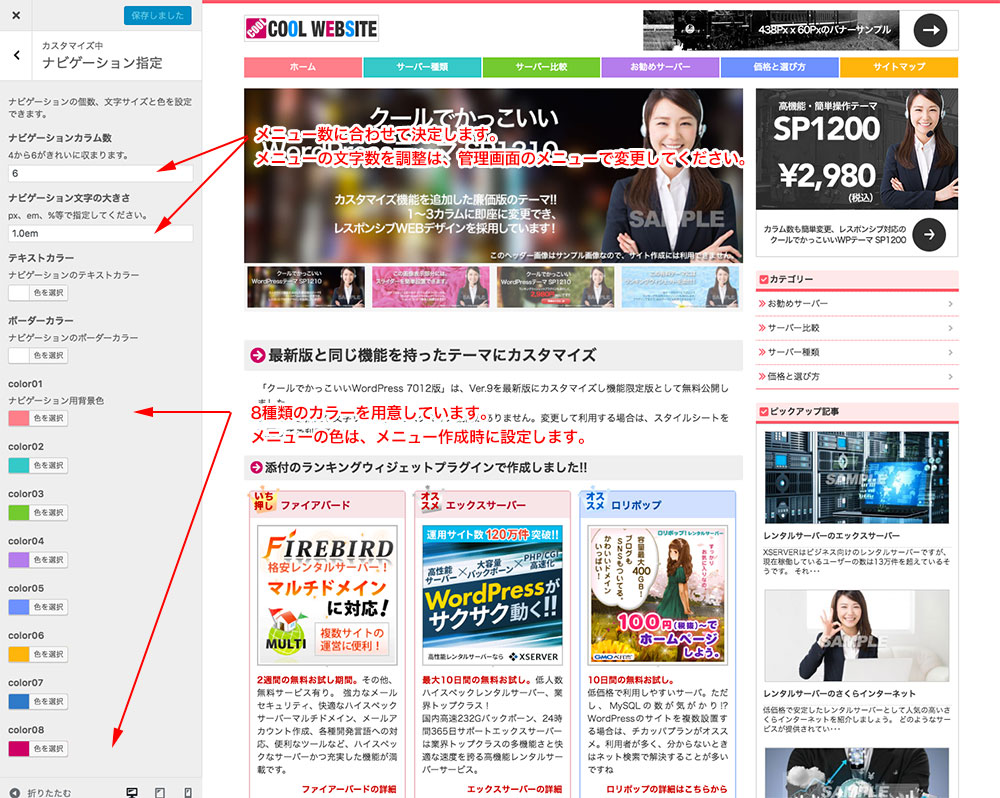Open テキストカラー color picker
Screen dimensions: 1000x798
click(38, 293)
